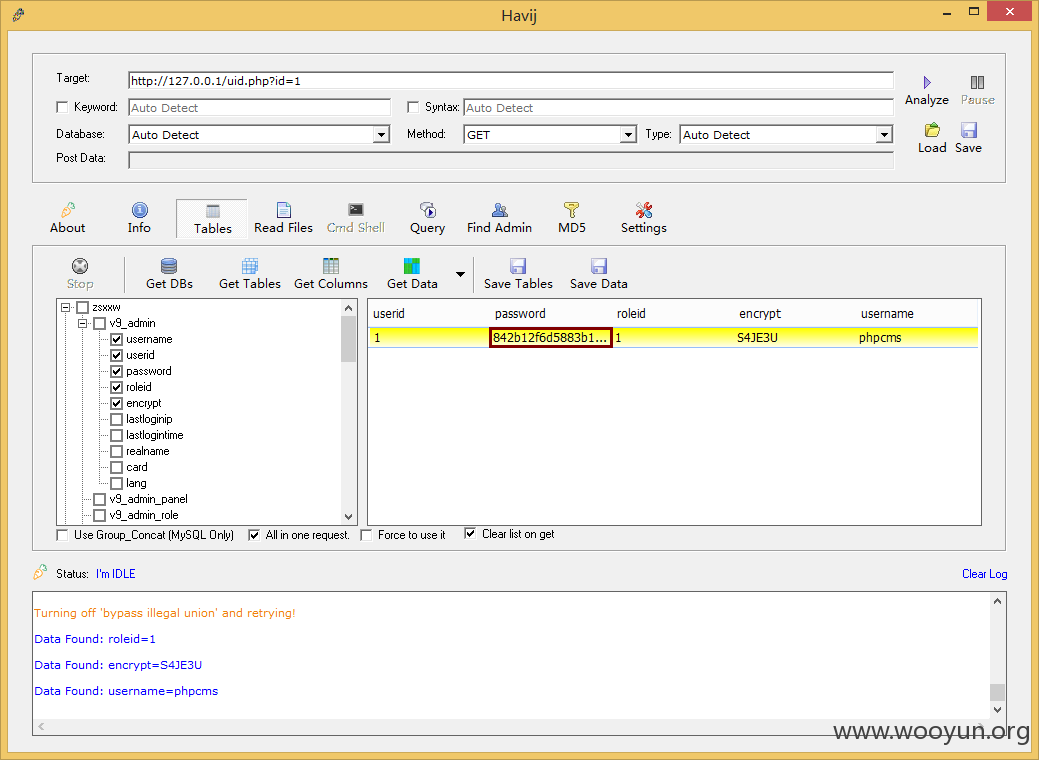
Task: Select the v9_admin table label
Action: 133,323
